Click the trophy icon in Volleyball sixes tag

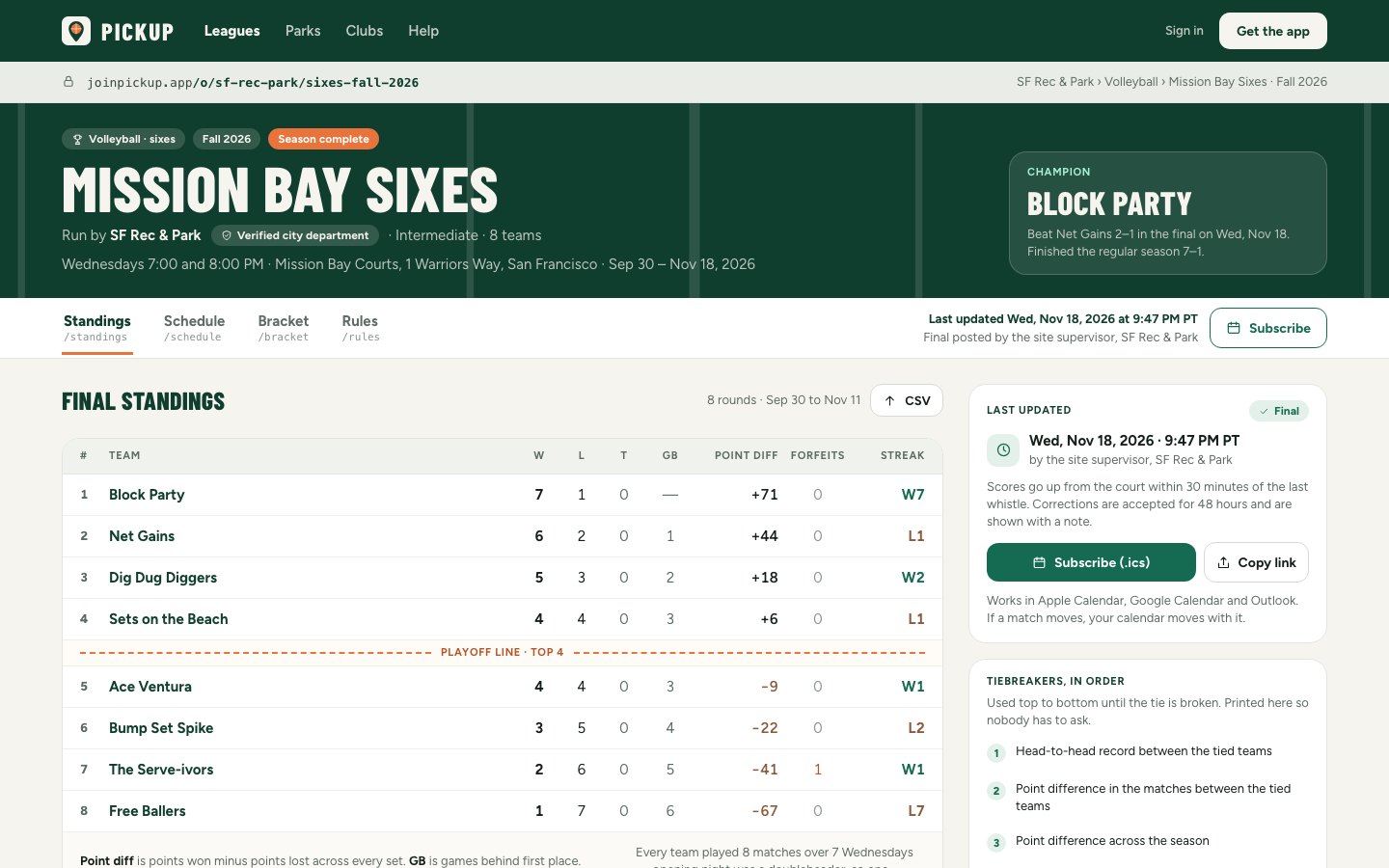pyautogui.click(x=77, y=139)
